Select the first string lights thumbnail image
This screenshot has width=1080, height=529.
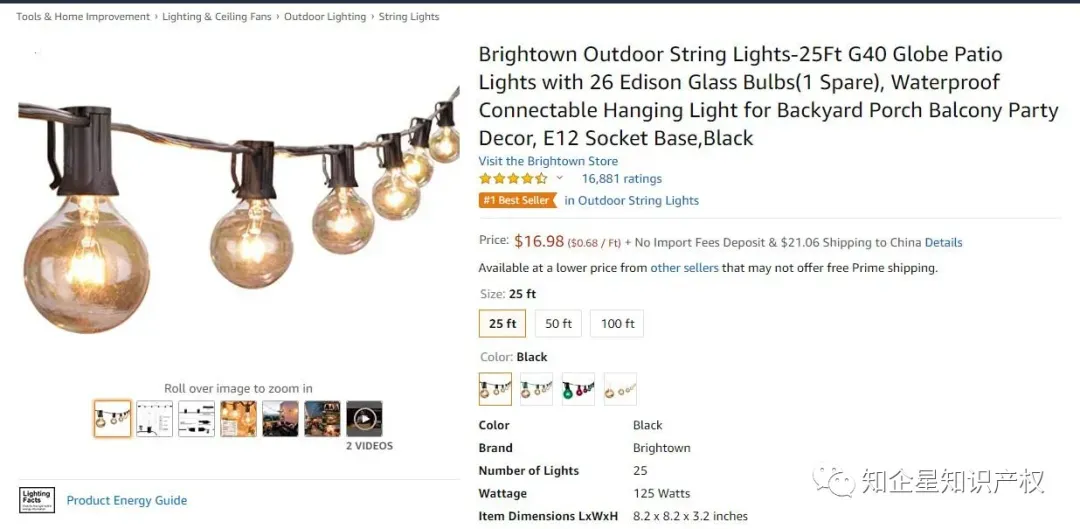112,419
